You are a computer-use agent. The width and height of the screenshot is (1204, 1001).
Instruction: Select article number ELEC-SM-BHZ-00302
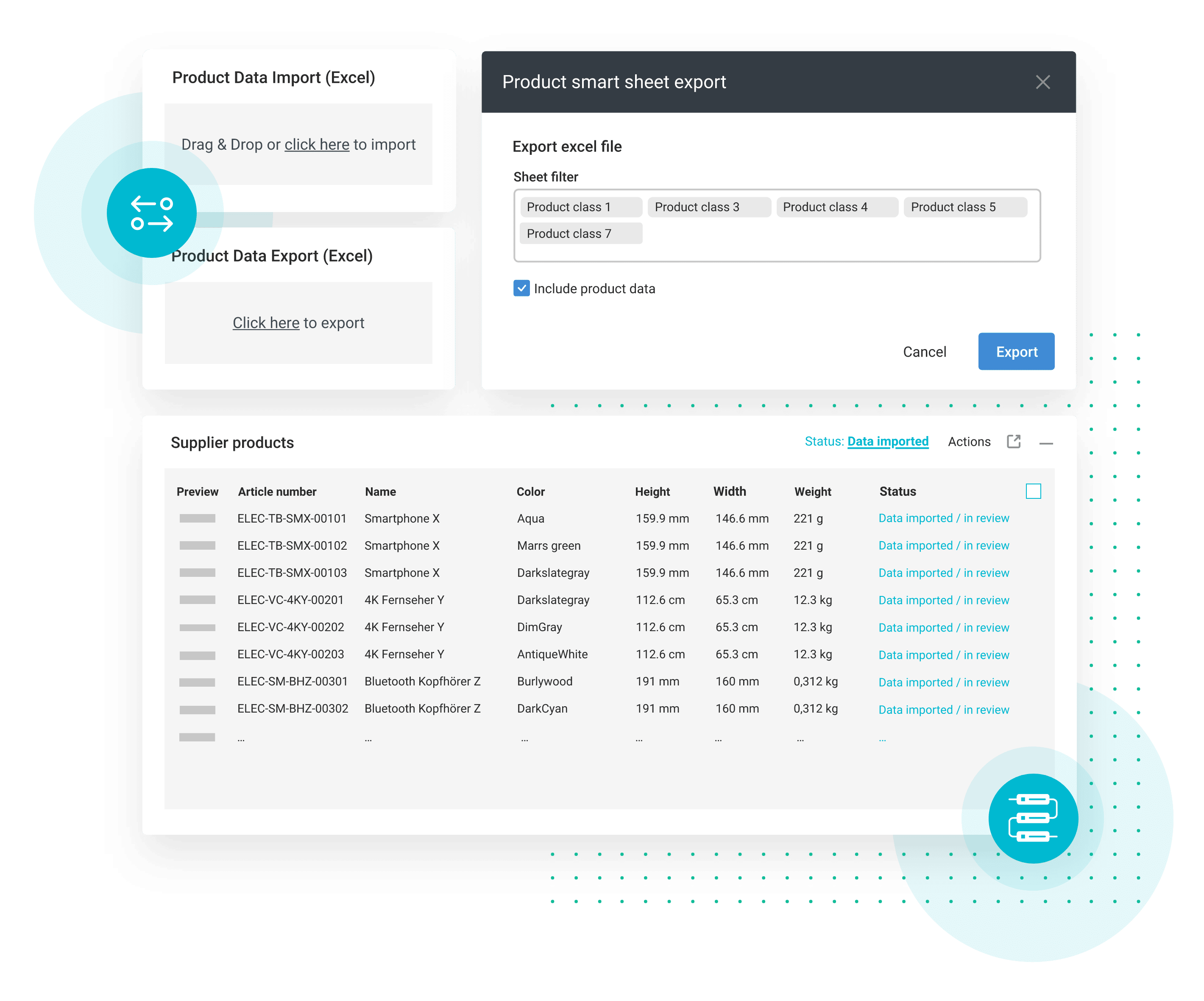coord(293,708)
